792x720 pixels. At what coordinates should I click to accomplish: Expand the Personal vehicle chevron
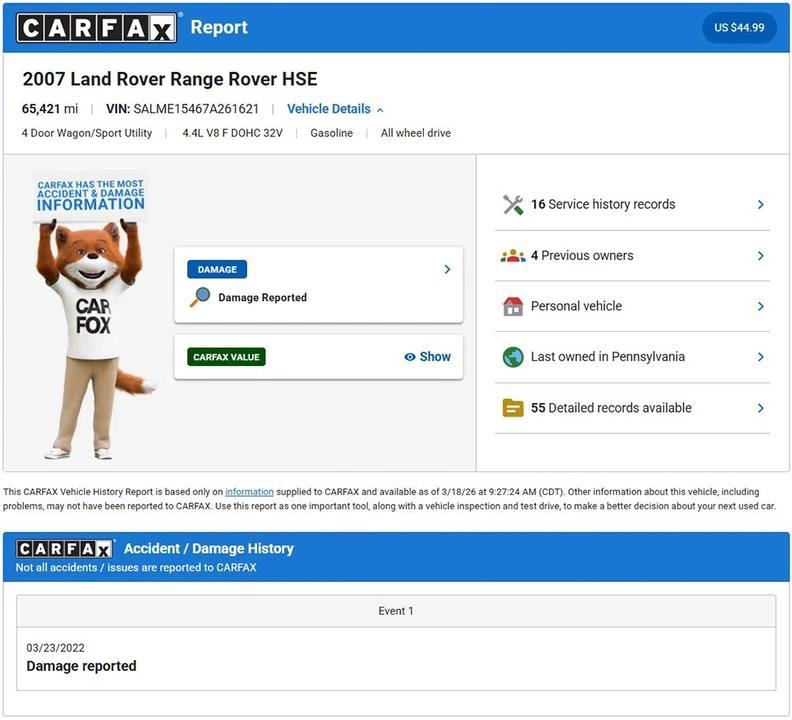761,306
